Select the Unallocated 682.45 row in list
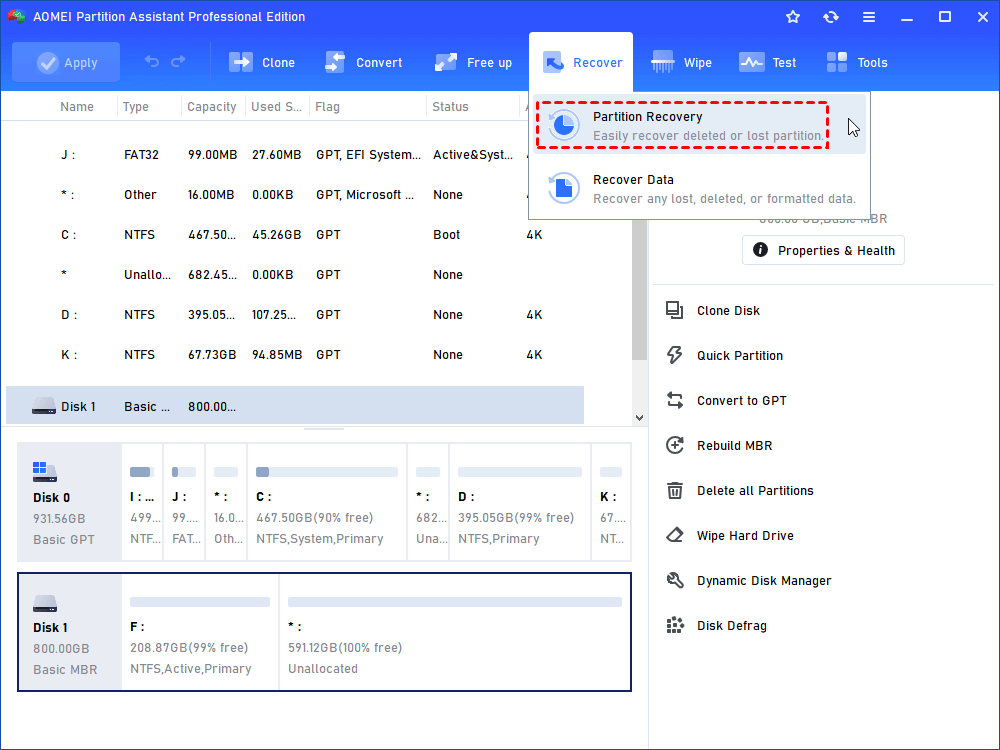 (295, 274)
